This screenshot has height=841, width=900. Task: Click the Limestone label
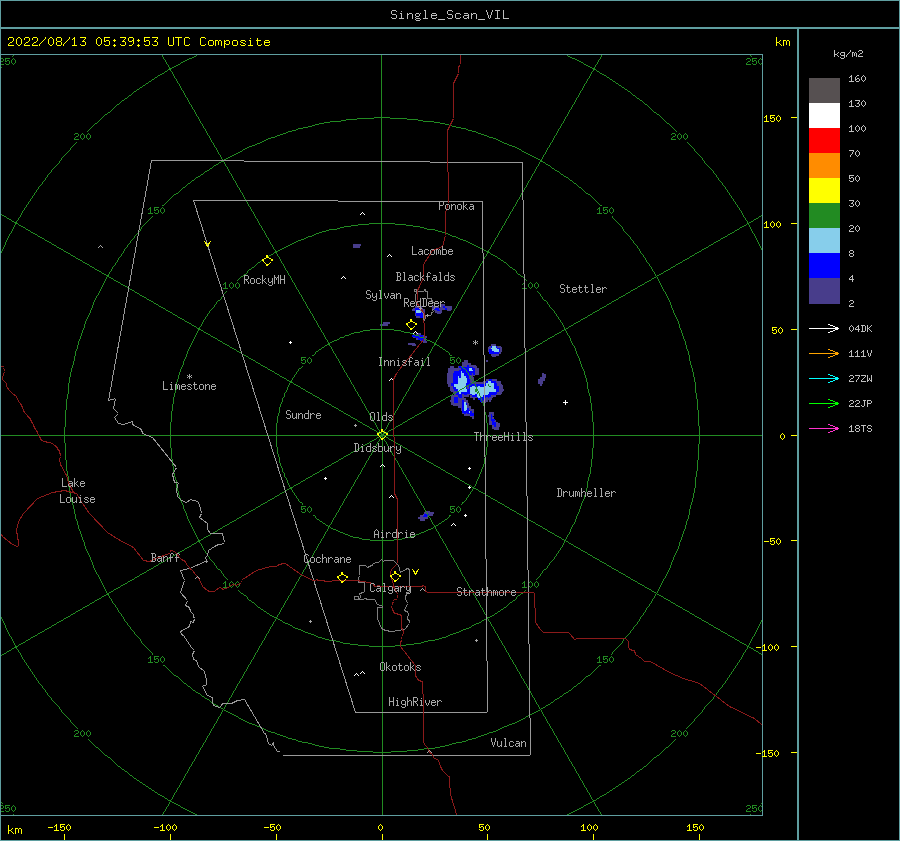point(189,386)
